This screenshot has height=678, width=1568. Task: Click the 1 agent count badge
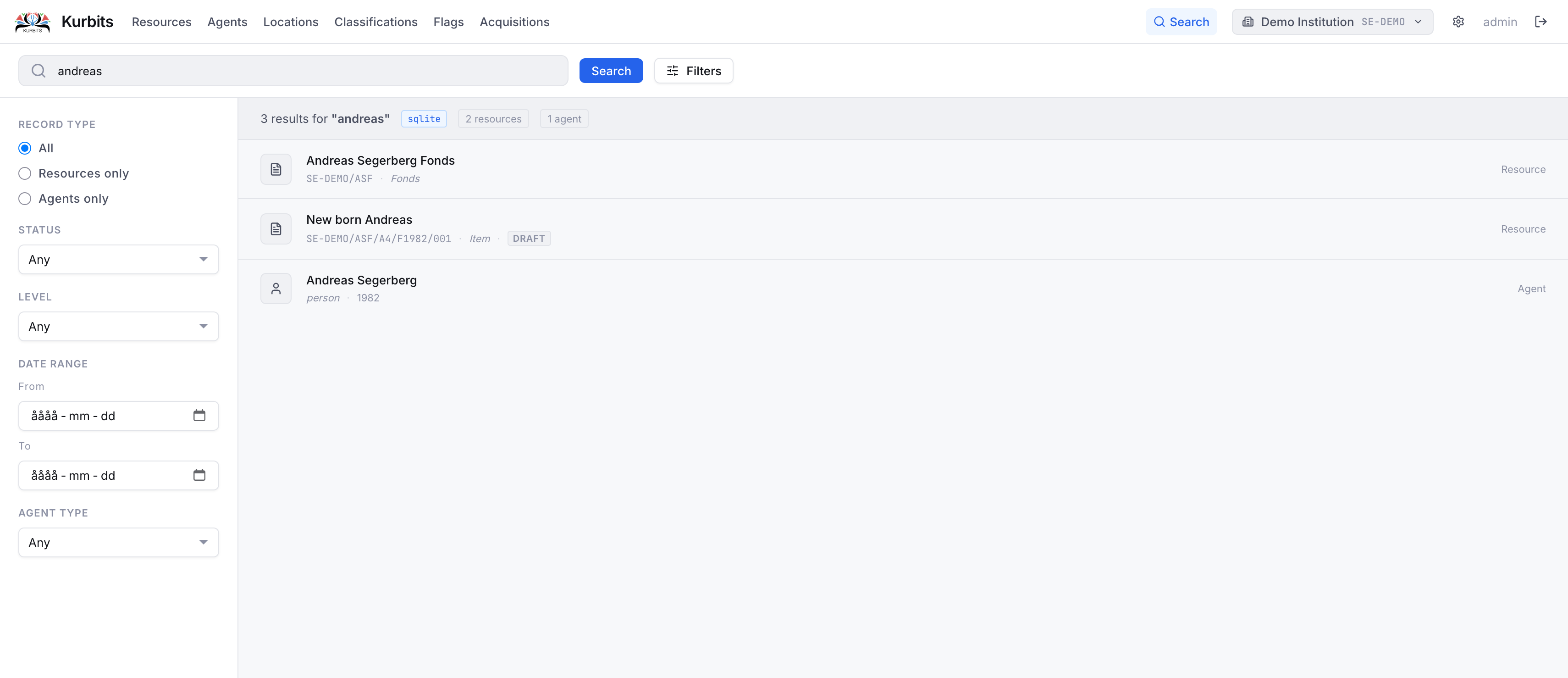click(564, 119)
